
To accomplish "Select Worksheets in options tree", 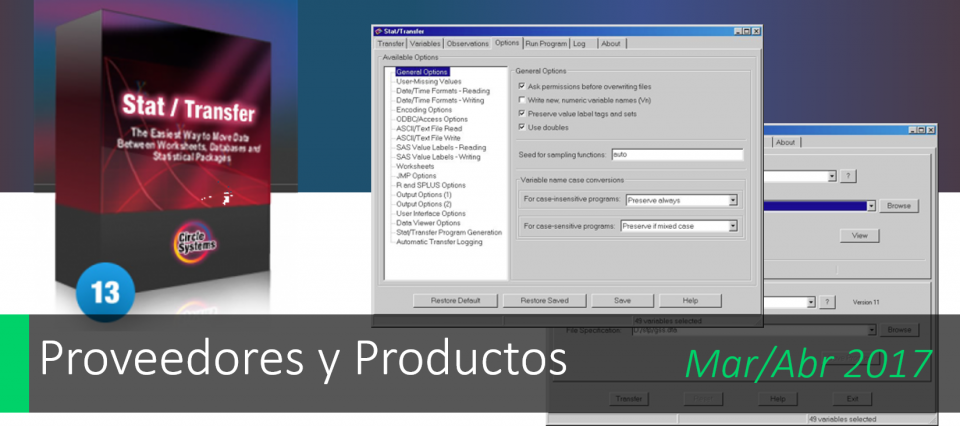I will pos(415,166).
